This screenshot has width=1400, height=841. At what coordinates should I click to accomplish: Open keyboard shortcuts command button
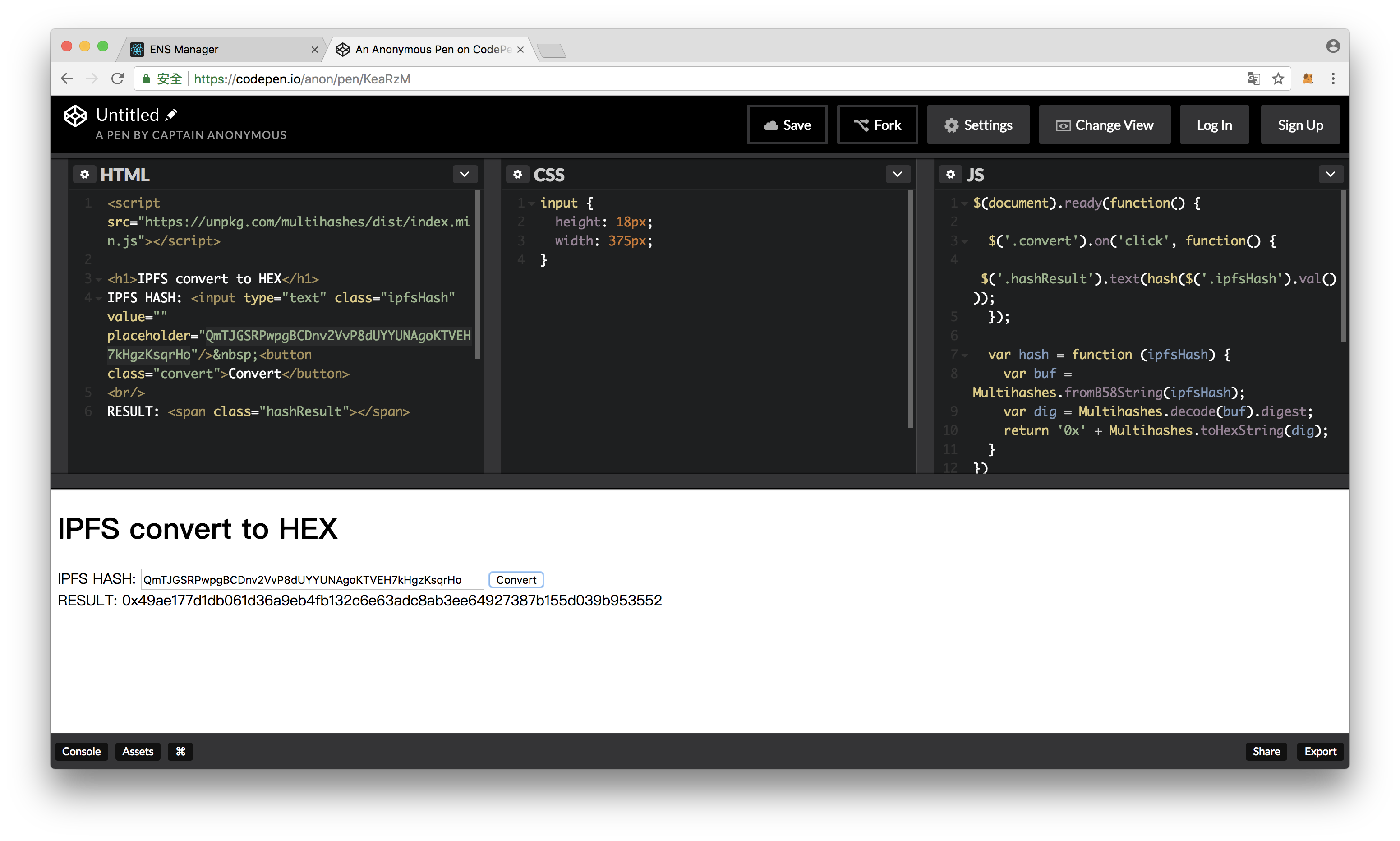(x=180, y=752)
